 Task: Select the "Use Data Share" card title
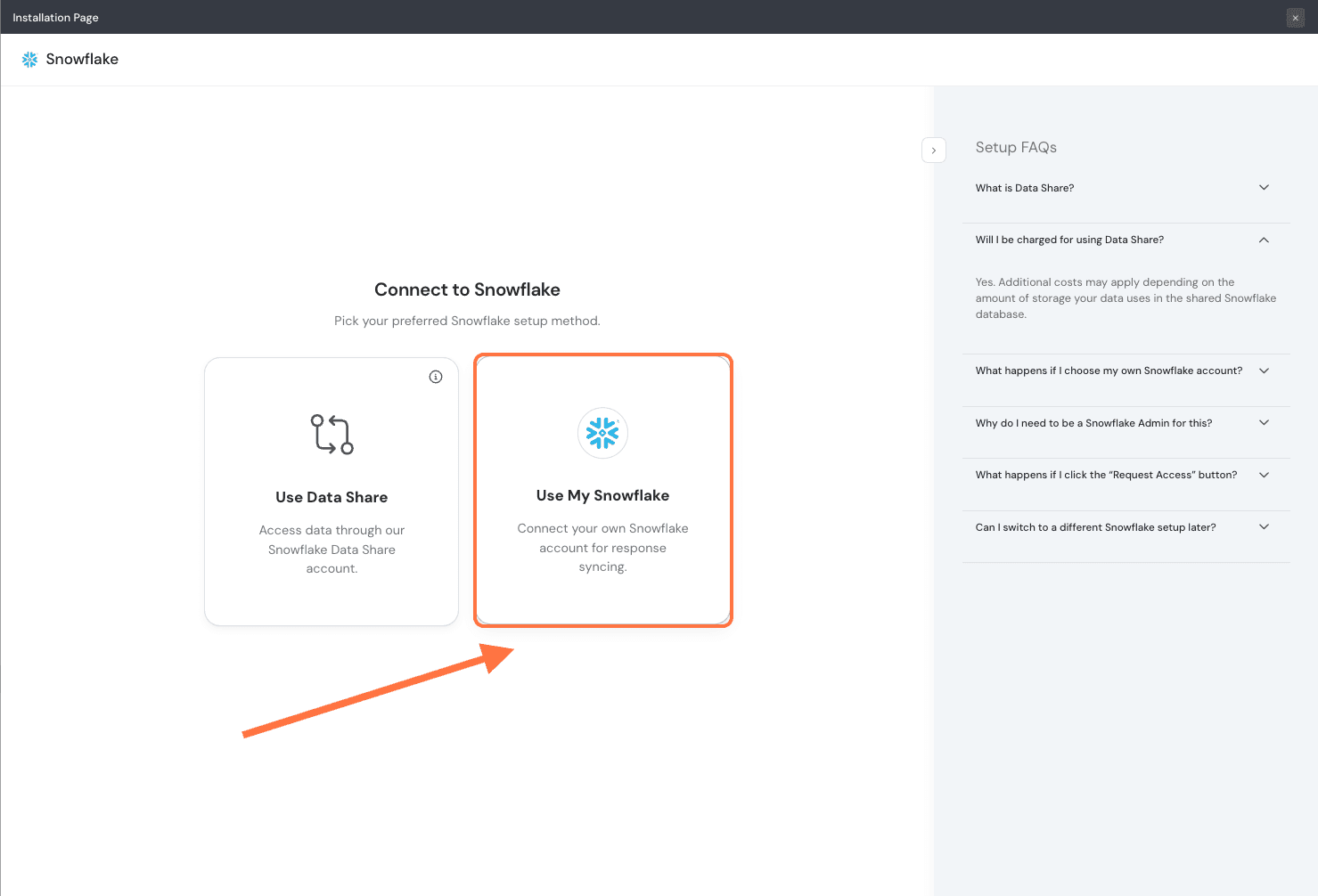[332, 497]
